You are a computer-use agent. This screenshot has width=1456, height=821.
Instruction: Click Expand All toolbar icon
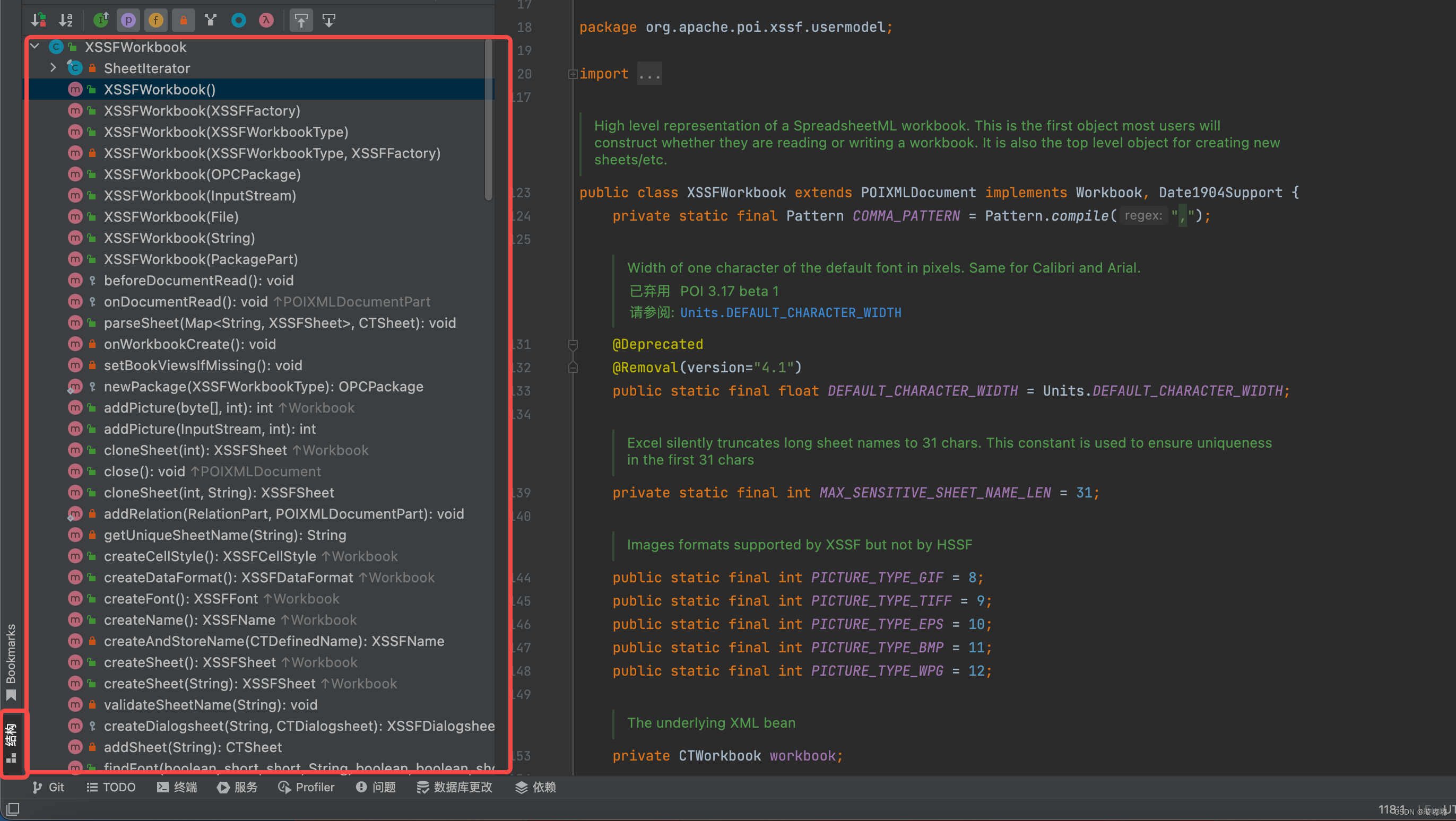click(301, 20)
